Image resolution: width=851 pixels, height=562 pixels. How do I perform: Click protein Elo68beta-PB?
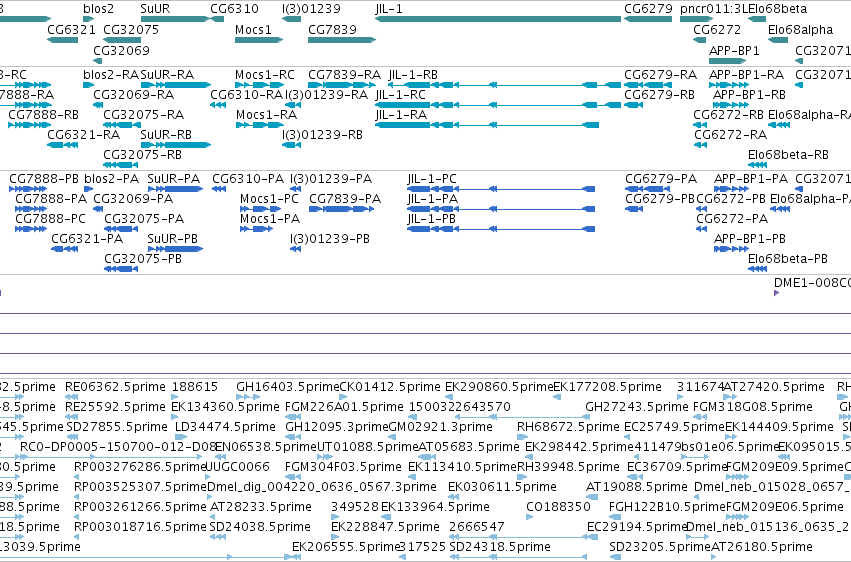(x=788, y=259)
